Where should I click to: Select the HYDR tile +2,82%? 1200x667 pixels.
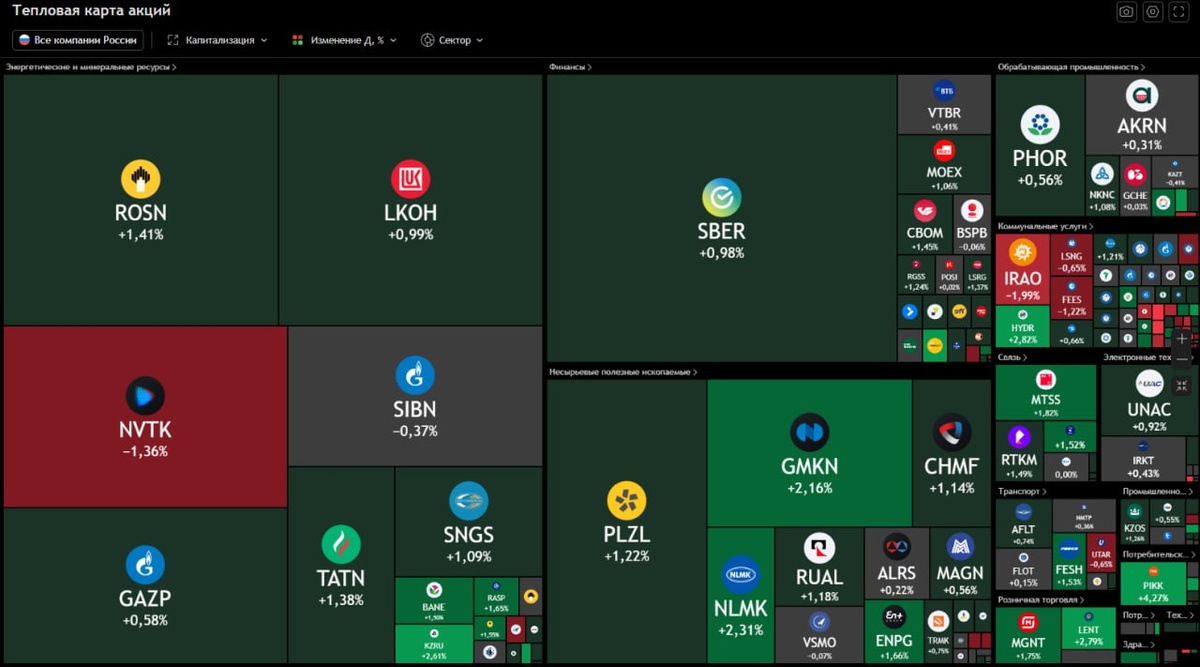pyautogui.click(x=1022, y=327)
